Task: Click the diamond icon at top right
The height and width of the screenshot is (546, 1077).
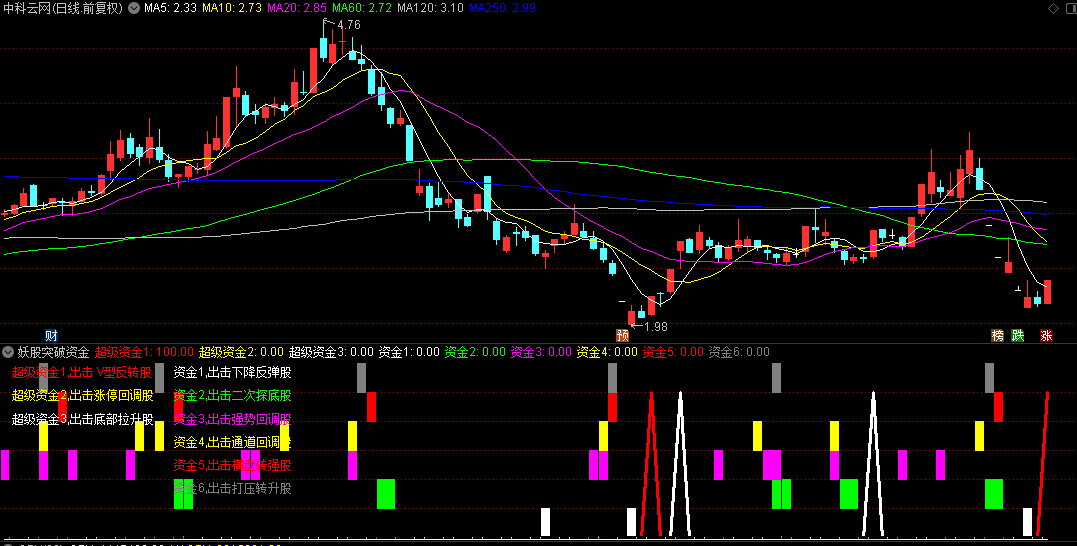Action: coord(1053,8)
